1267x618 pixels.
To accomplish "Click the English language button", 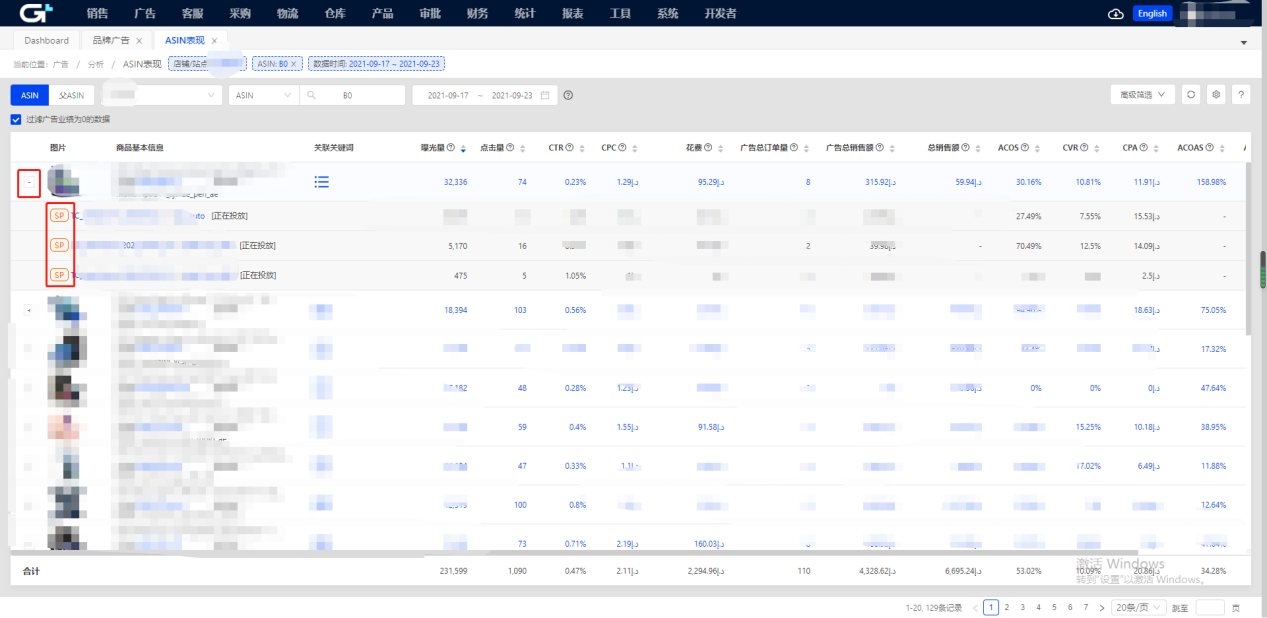I will tap(1152, 14).
